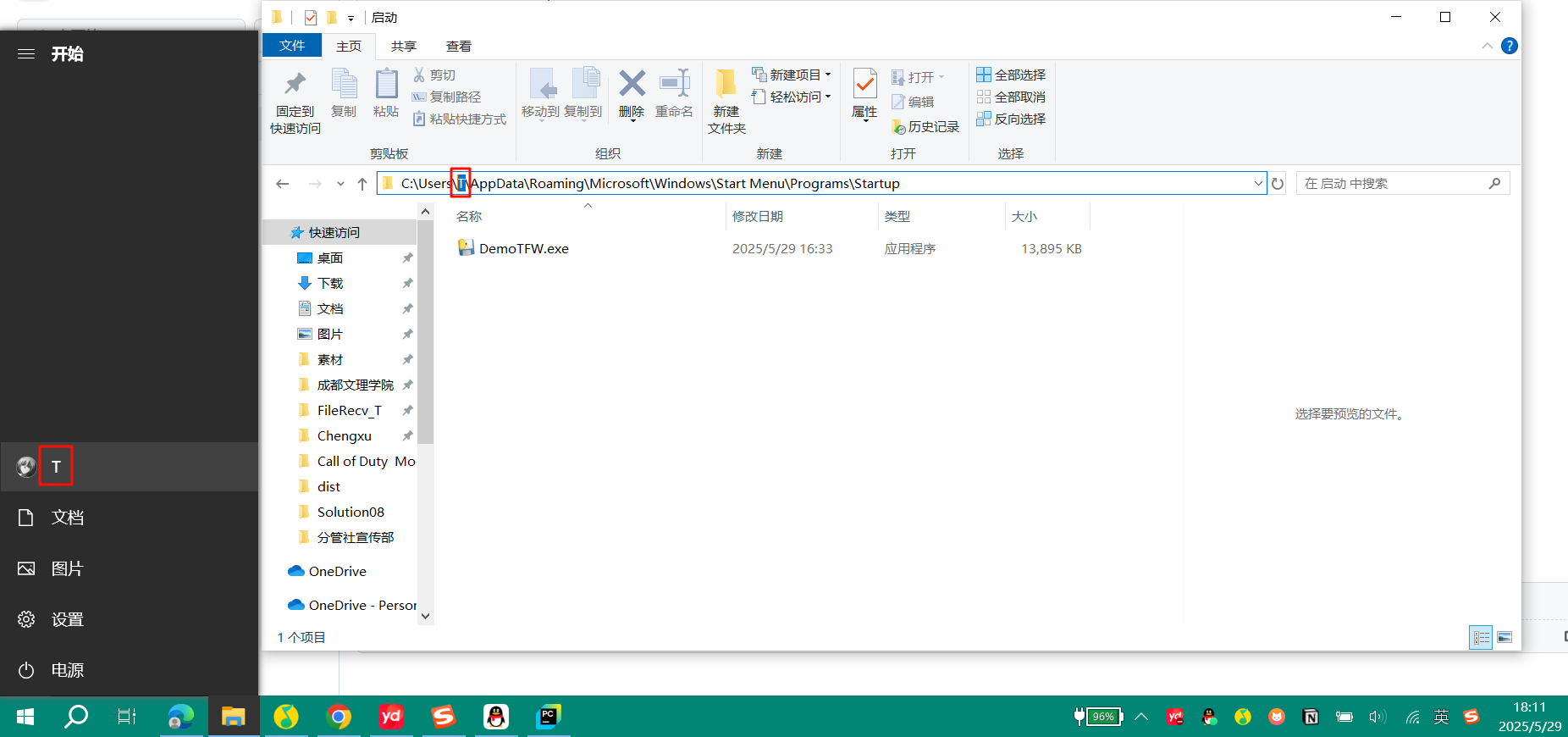Open the Properties (属性) button
Screen dimensions: 1568x737
click(864, 95)
